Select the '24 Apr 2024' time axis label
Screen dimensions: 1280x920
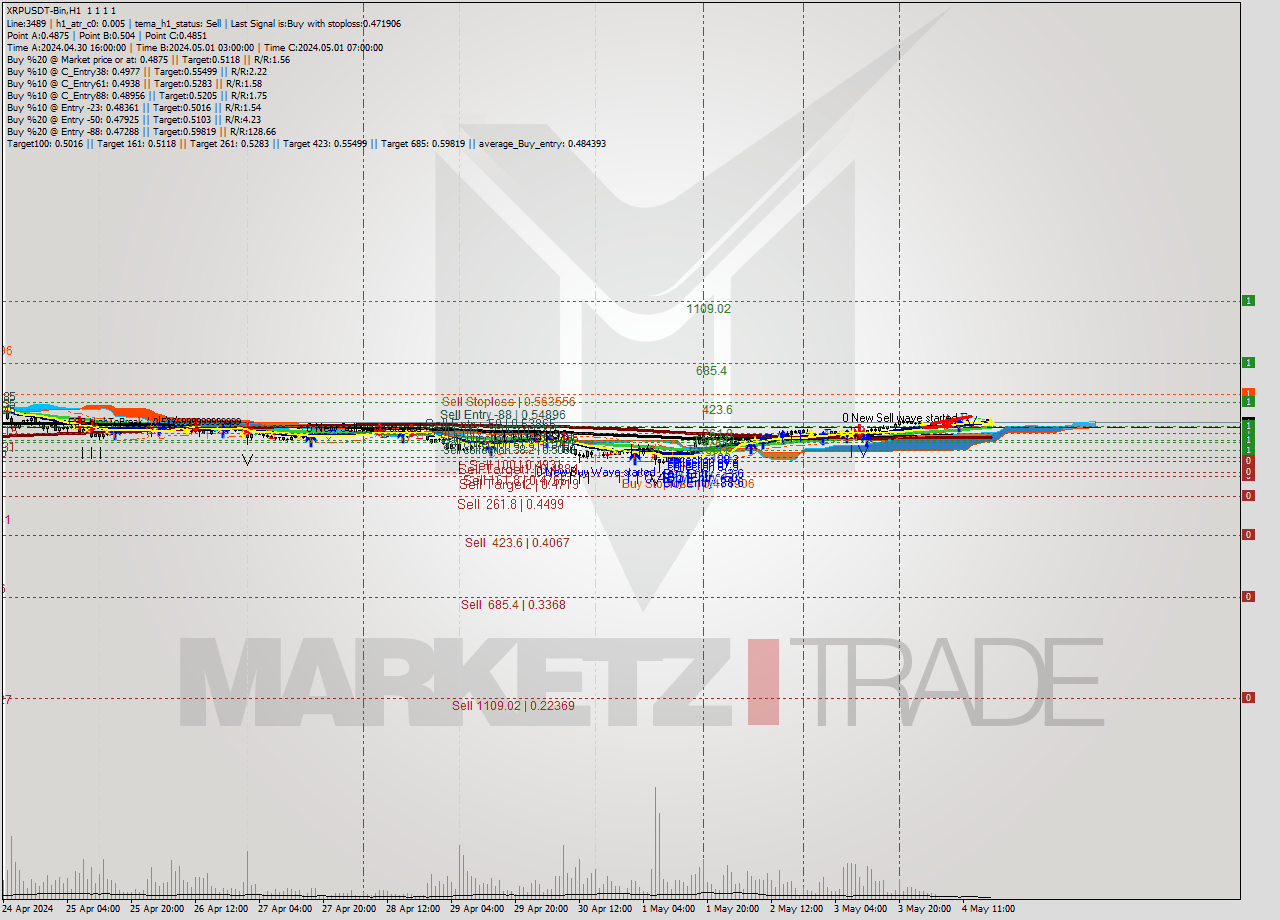click(x=27, y=909)
